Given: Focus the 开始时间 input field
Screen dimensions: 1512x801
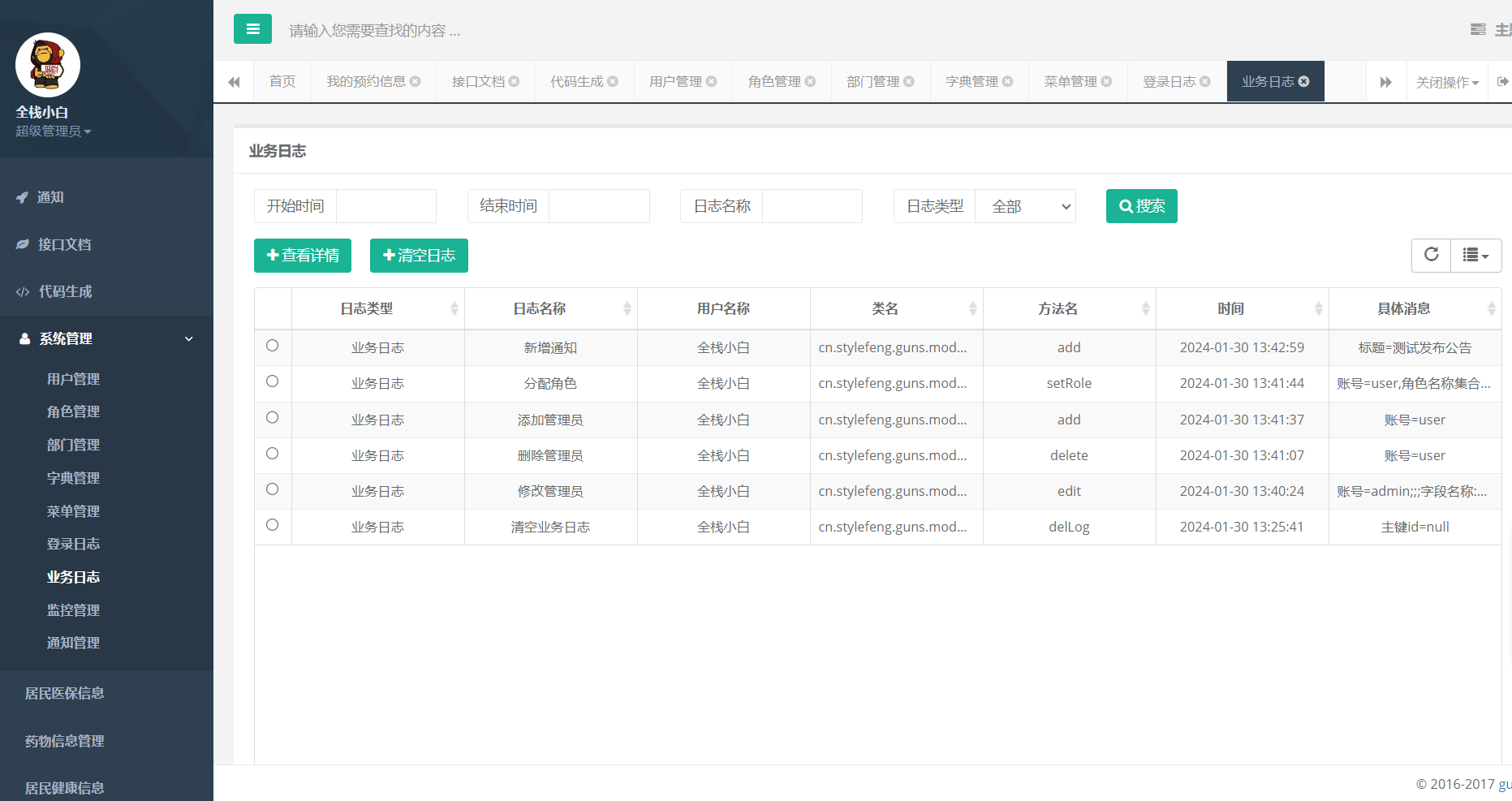Looking at the screenshot, I should click(x=386, y=206).
